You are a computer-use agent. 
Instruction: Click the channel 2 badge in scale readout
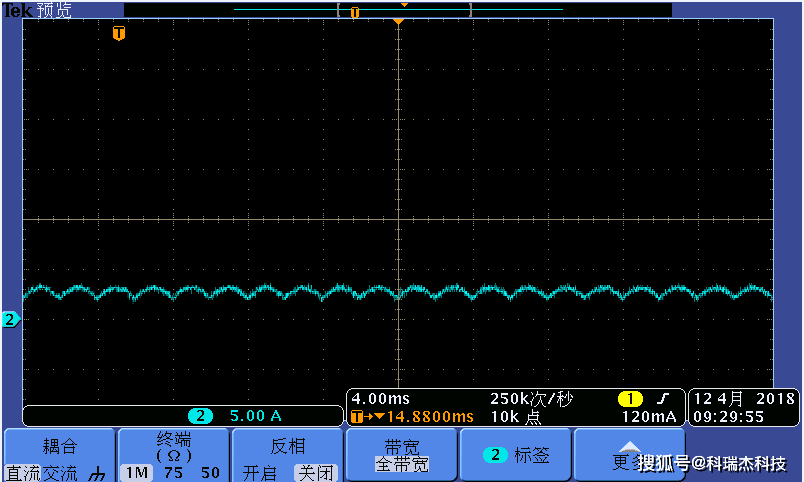(200, 416)
